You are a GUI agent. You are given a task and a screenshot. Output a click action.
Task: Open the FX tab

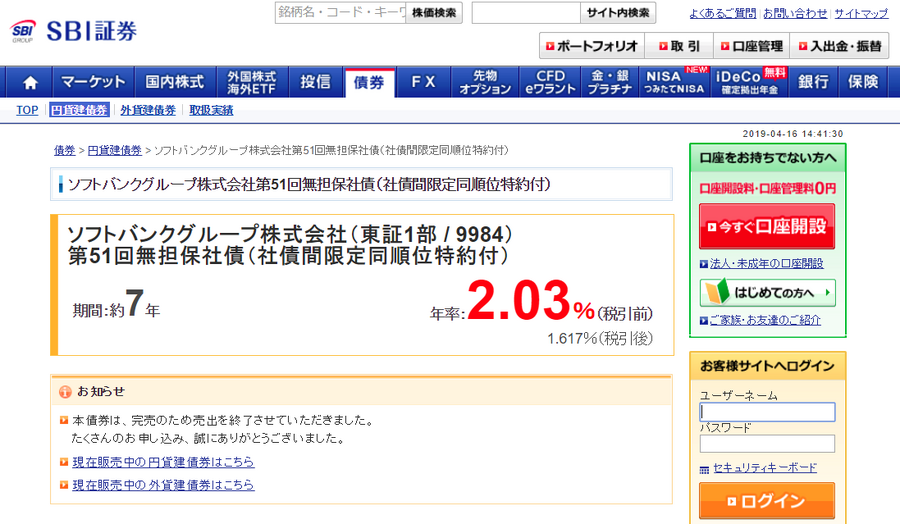423,82
